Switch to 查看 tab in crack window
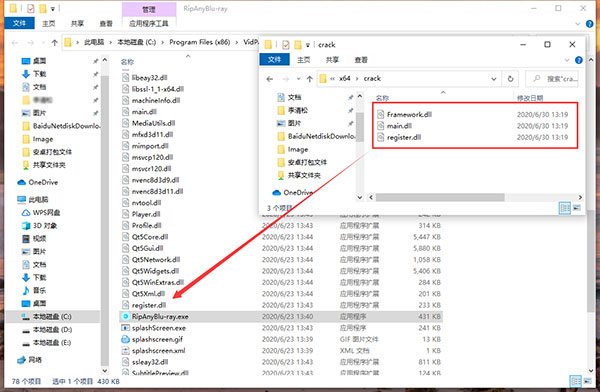 (x=361, y=60)
